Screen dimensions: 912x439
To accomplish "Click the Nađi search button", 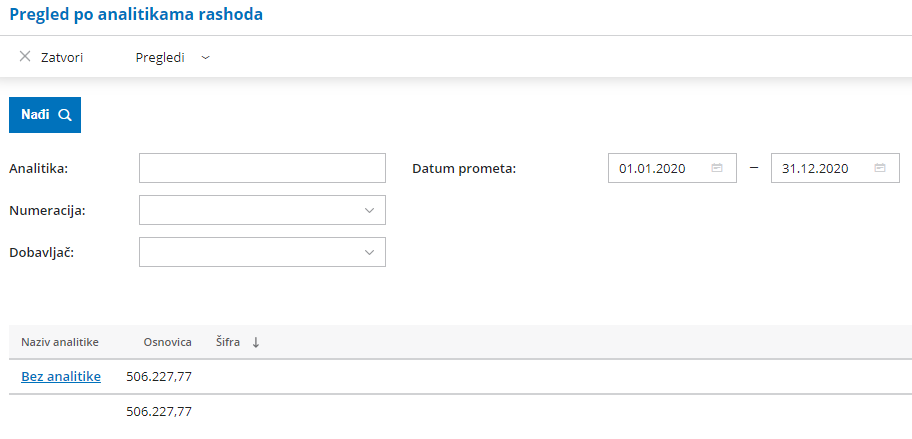I will pyautogui.click(x=45, y=115).
